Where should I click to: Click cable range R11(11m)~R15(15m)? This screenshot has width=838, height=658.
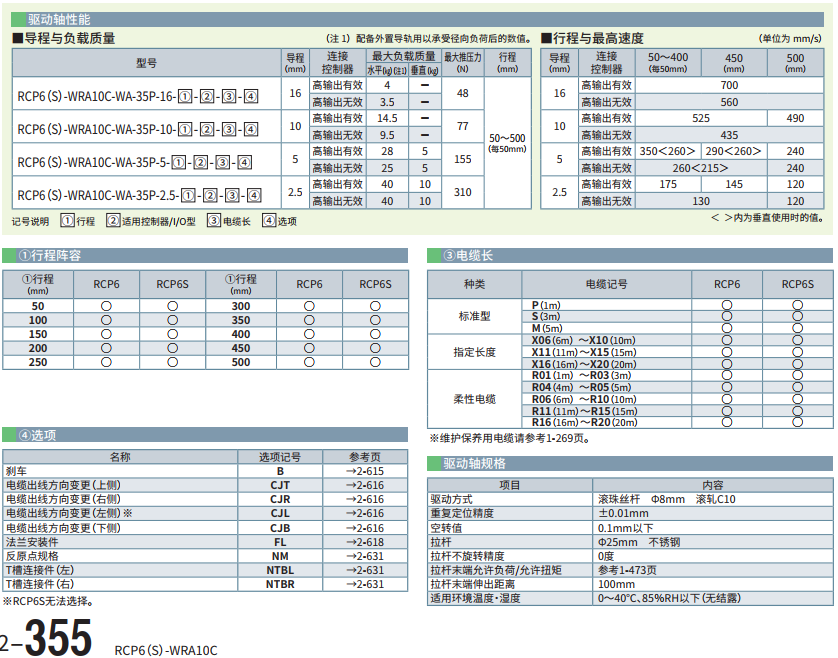(584, 412)
